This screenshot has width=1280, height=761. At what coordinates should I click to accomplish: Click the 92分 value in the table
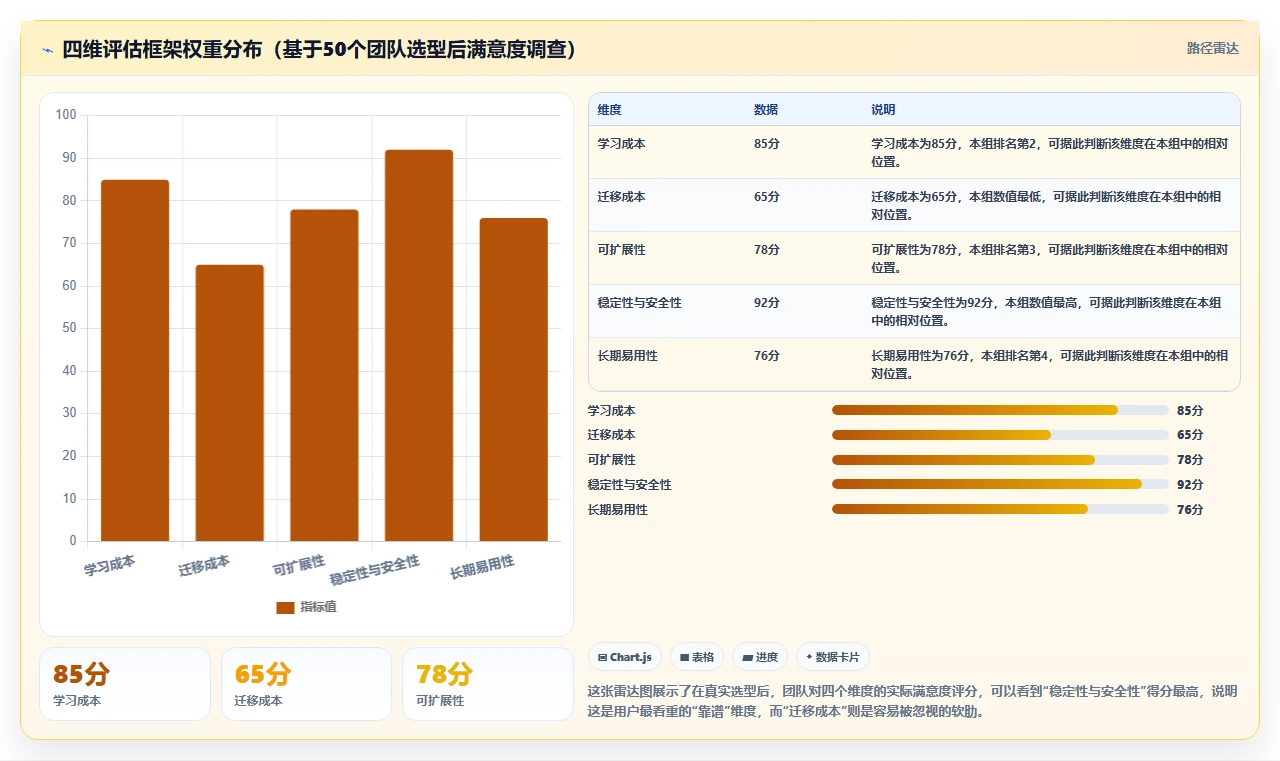pos(767,303)
